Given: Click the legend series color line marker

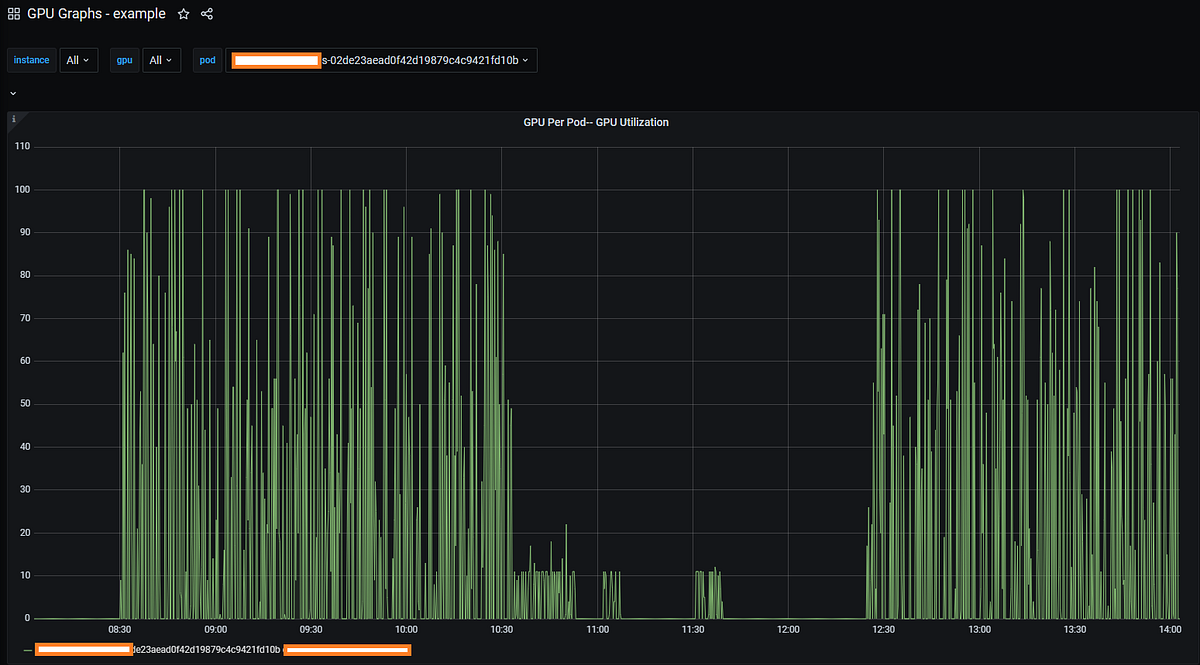Looking at the screenshot, I should point(26,648).
